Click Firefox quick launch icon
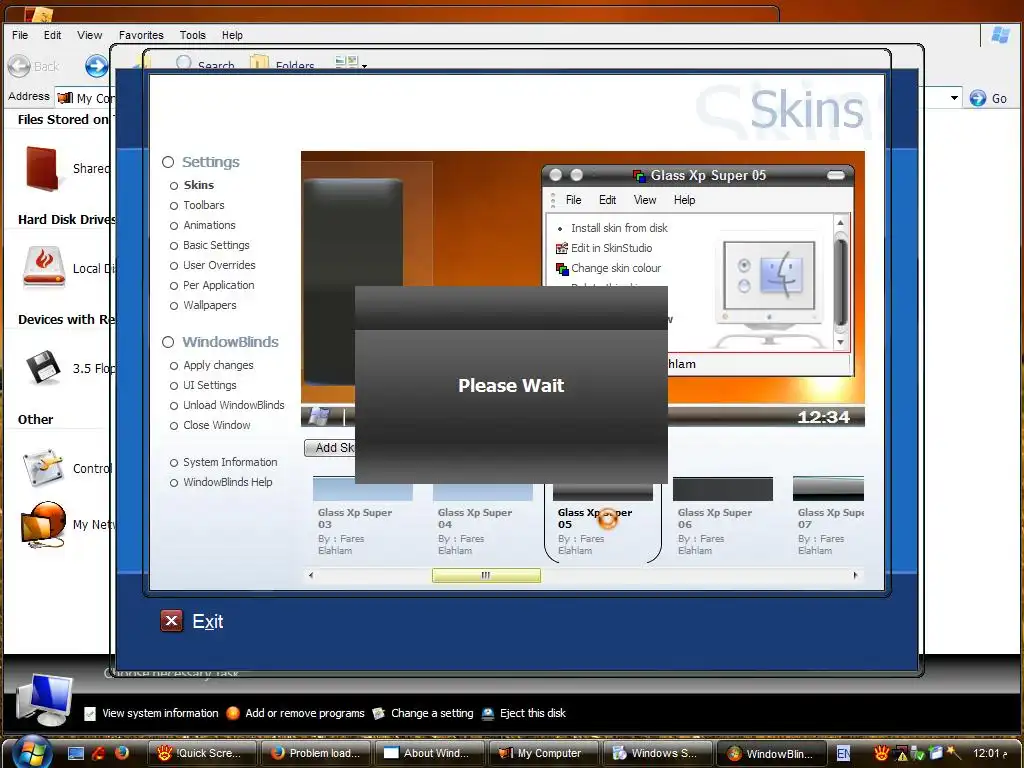The height and width of the screenshot is (768, 1024). (x=121, y=753)
